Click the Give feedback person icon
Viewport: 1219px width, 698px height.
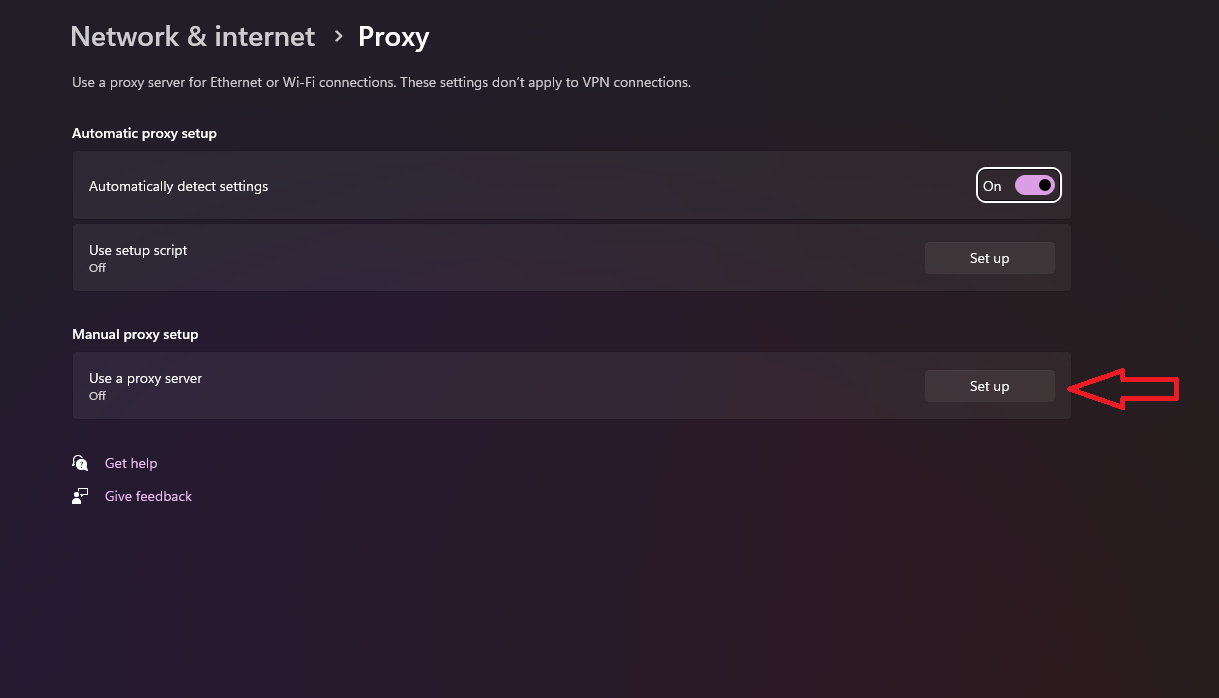(80, 495)
